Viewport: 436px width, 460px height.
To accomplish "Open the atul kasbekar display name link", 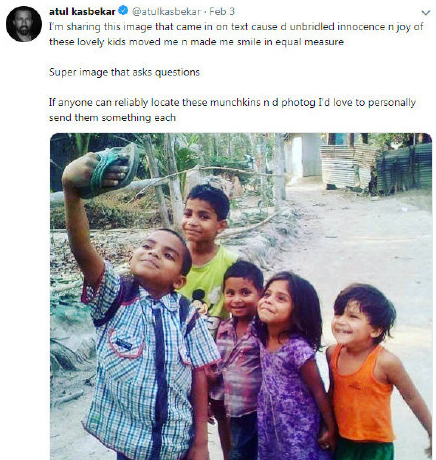I will (82, 12).
